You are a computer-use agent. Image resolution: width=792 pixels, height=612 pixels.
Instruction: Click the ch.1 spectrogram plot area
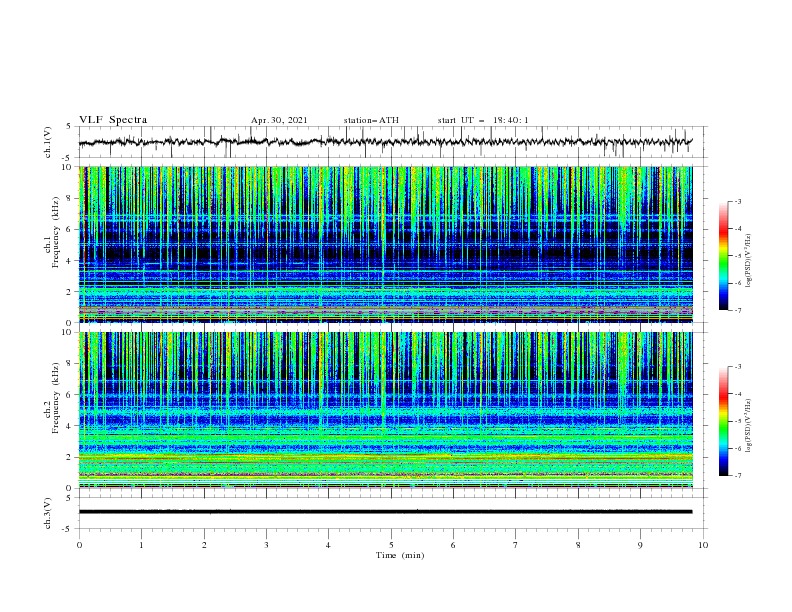point(386,244)
